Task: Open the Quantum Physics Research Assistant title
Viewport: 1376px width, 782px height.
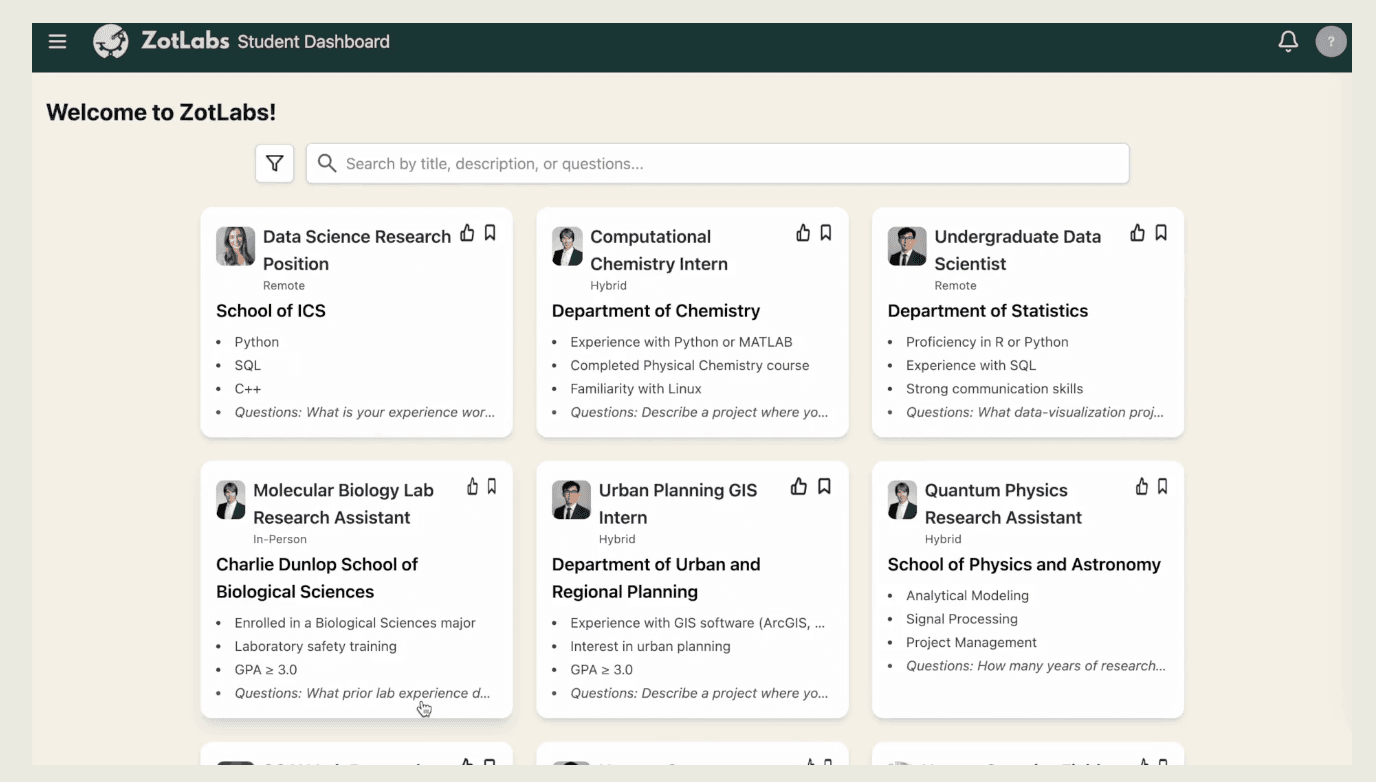Action: 1003,504
